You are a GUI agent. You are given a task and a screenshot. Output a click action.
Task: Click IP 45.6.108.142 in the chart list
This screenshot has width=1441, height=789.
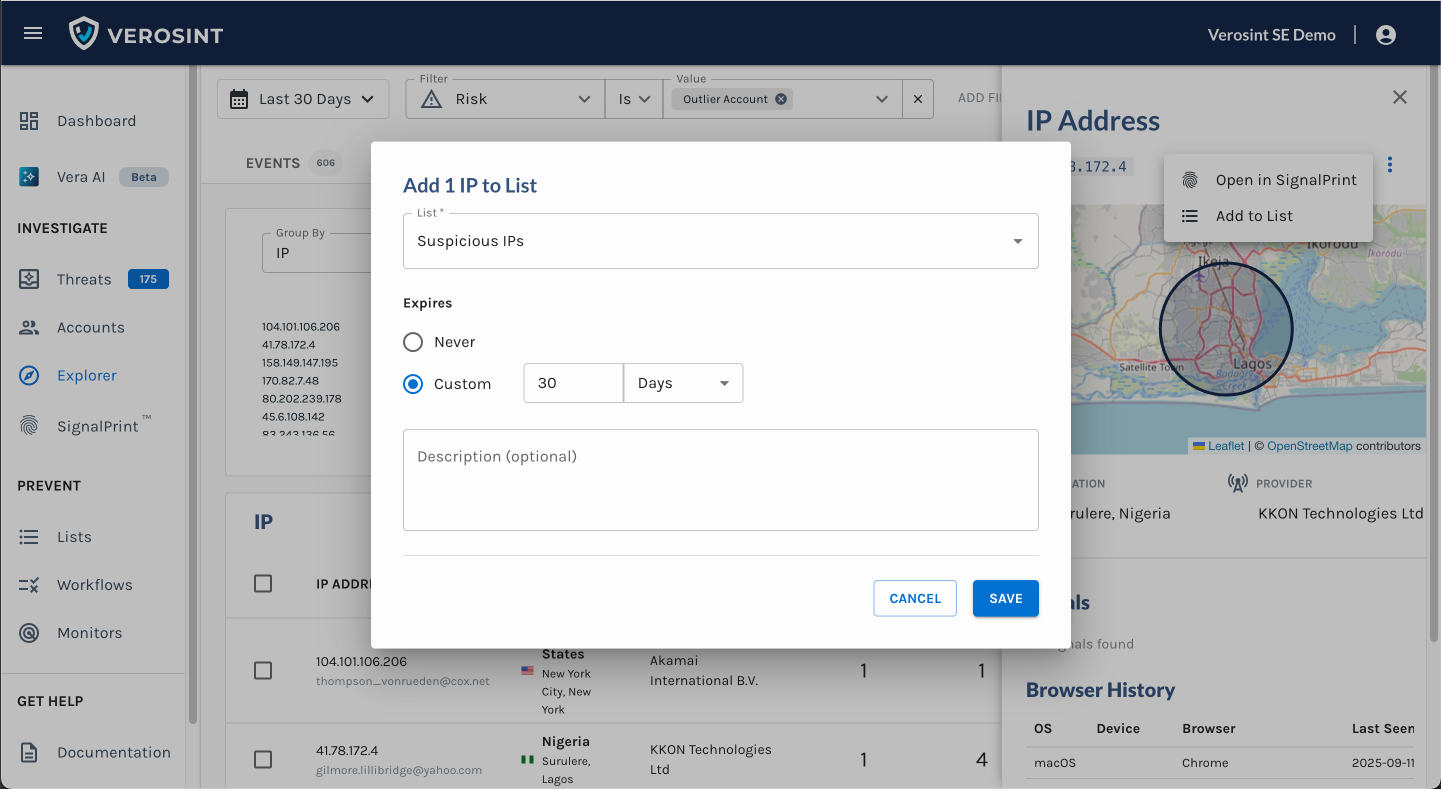point(293,416)
